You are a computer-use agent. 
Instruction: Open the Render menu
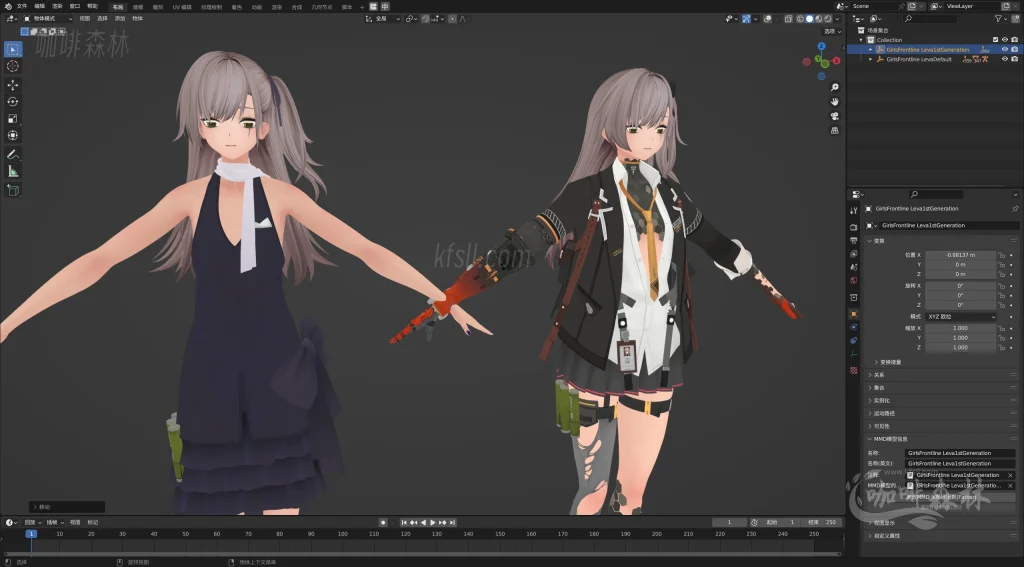click(x=57, y=7)
